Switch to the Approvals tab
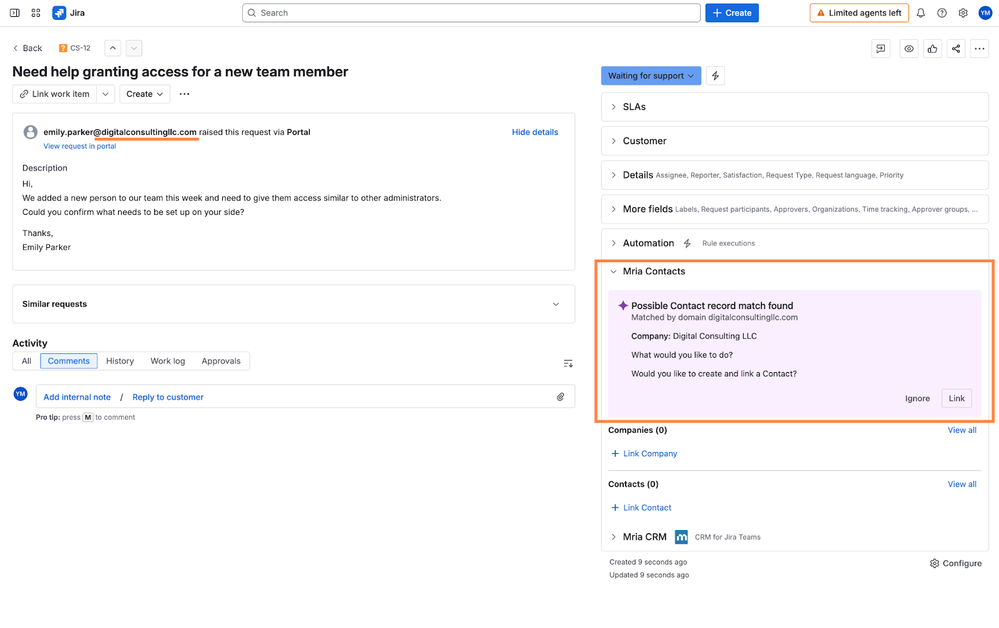Screen dimensions: 999x628 [x=221, y=360]
